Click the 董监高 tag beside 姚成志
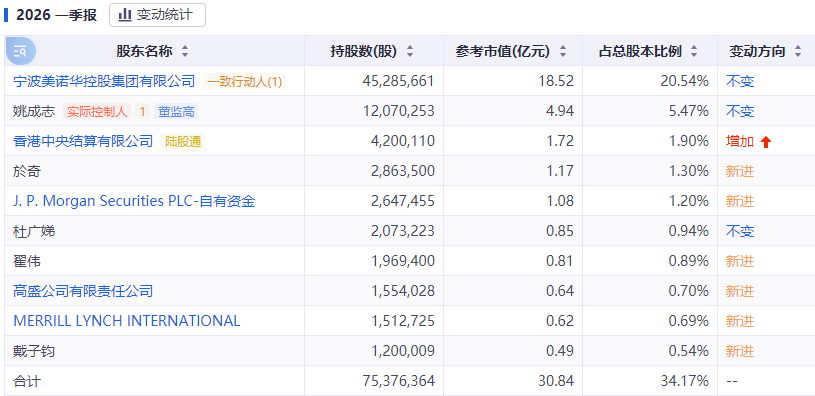Screen dimensions: 815x396 tap(176, 111)
